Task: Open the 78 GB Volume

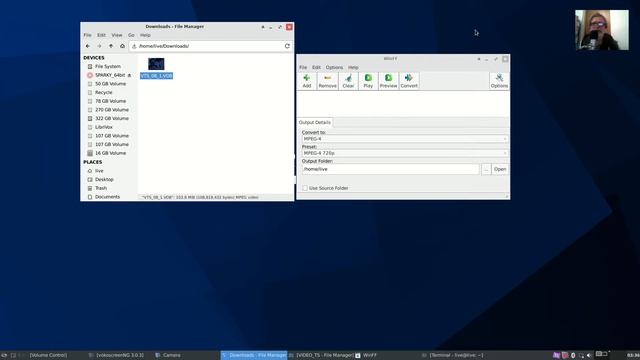Action: pos(110,101)
